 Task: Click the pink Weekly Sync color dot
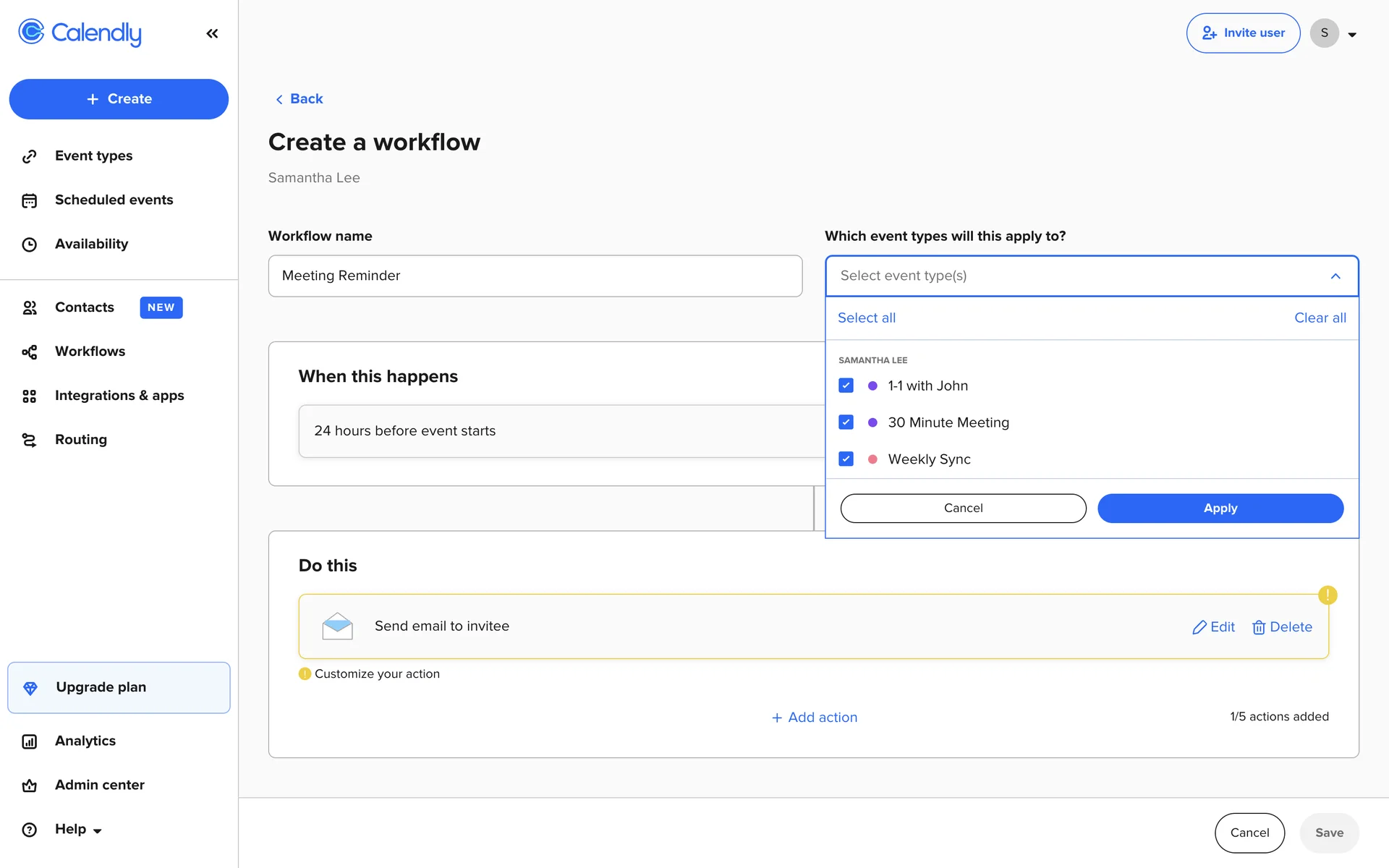pyautogui.click(x=872, y=459)
